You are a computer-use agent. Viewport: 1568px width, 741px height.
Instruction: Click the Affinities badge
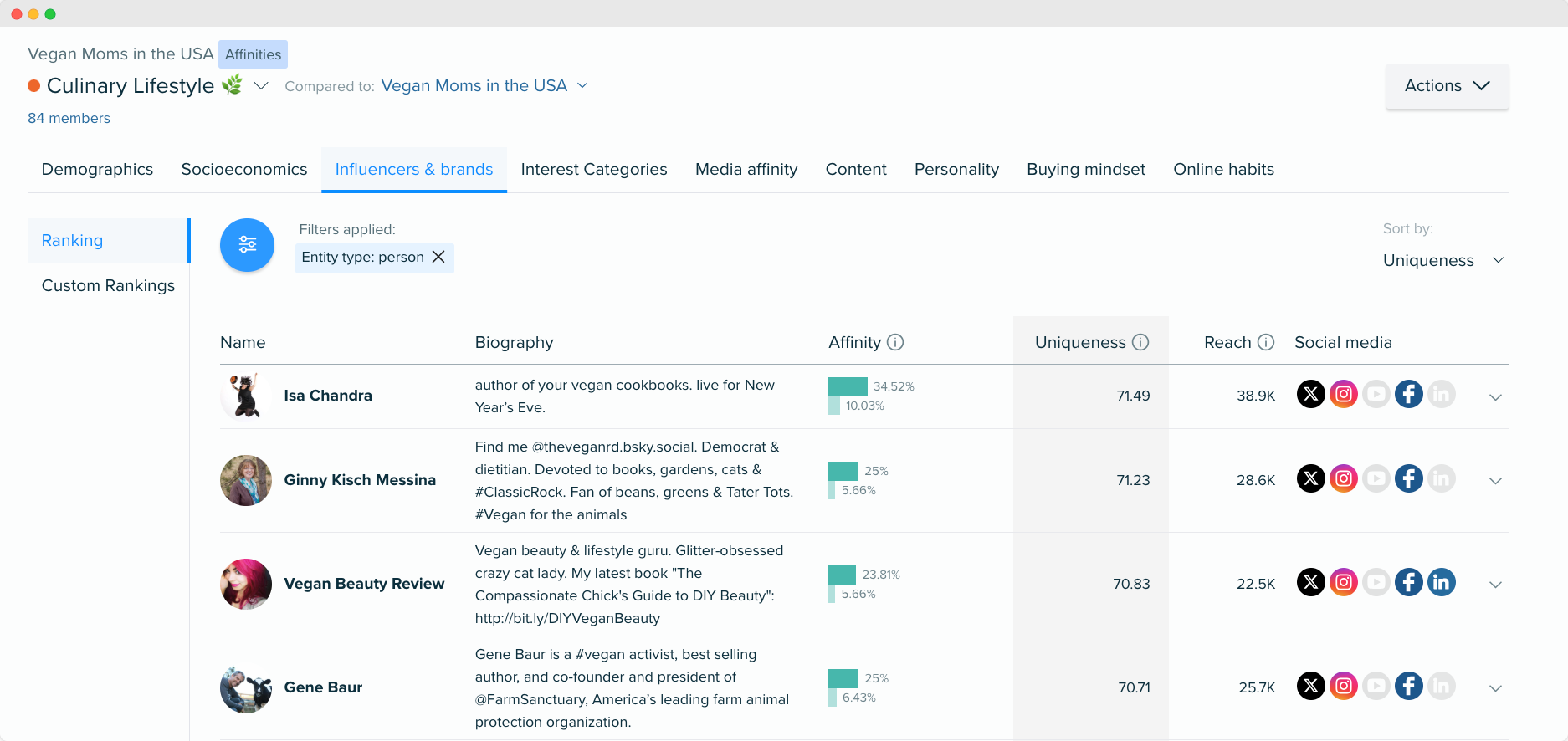click(x=253, y=54)
